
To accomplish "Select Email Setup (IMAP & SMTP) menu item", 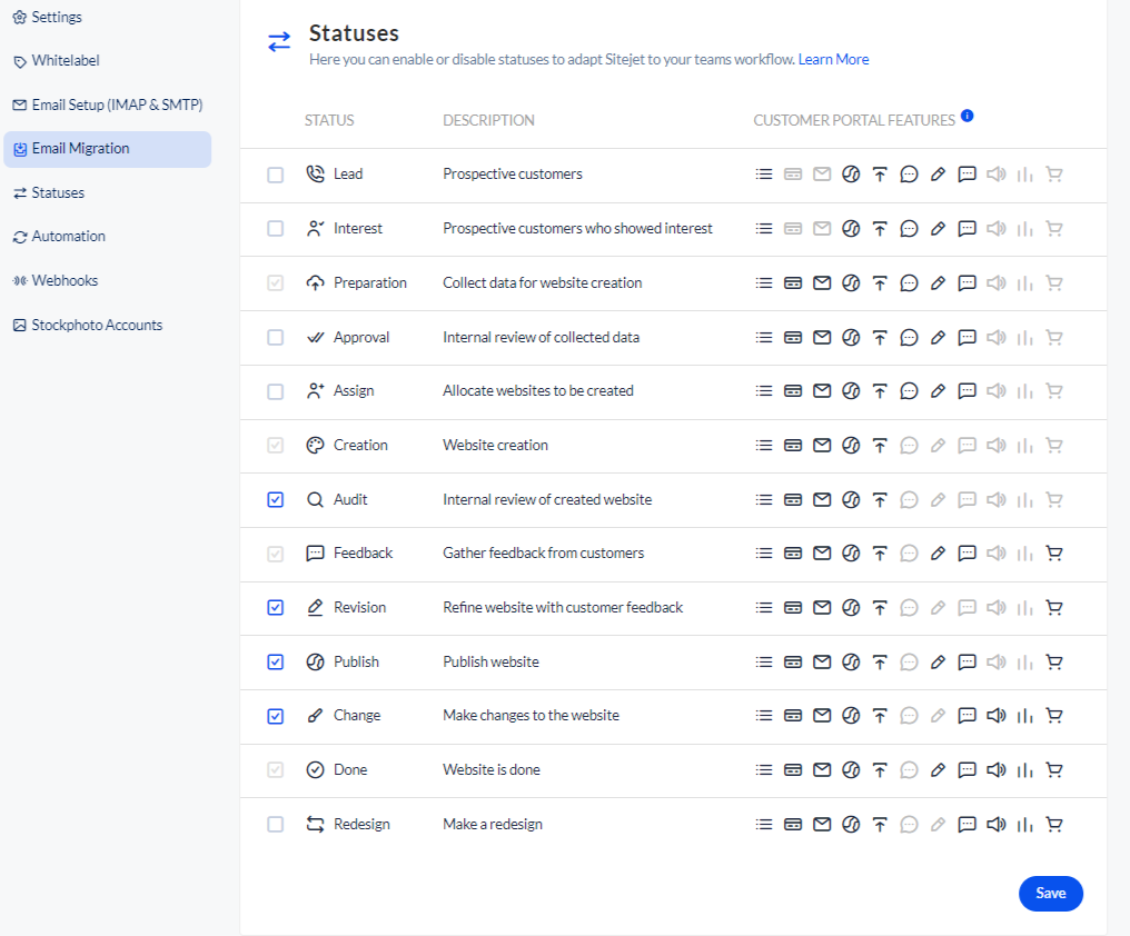I will click(116, 105).
